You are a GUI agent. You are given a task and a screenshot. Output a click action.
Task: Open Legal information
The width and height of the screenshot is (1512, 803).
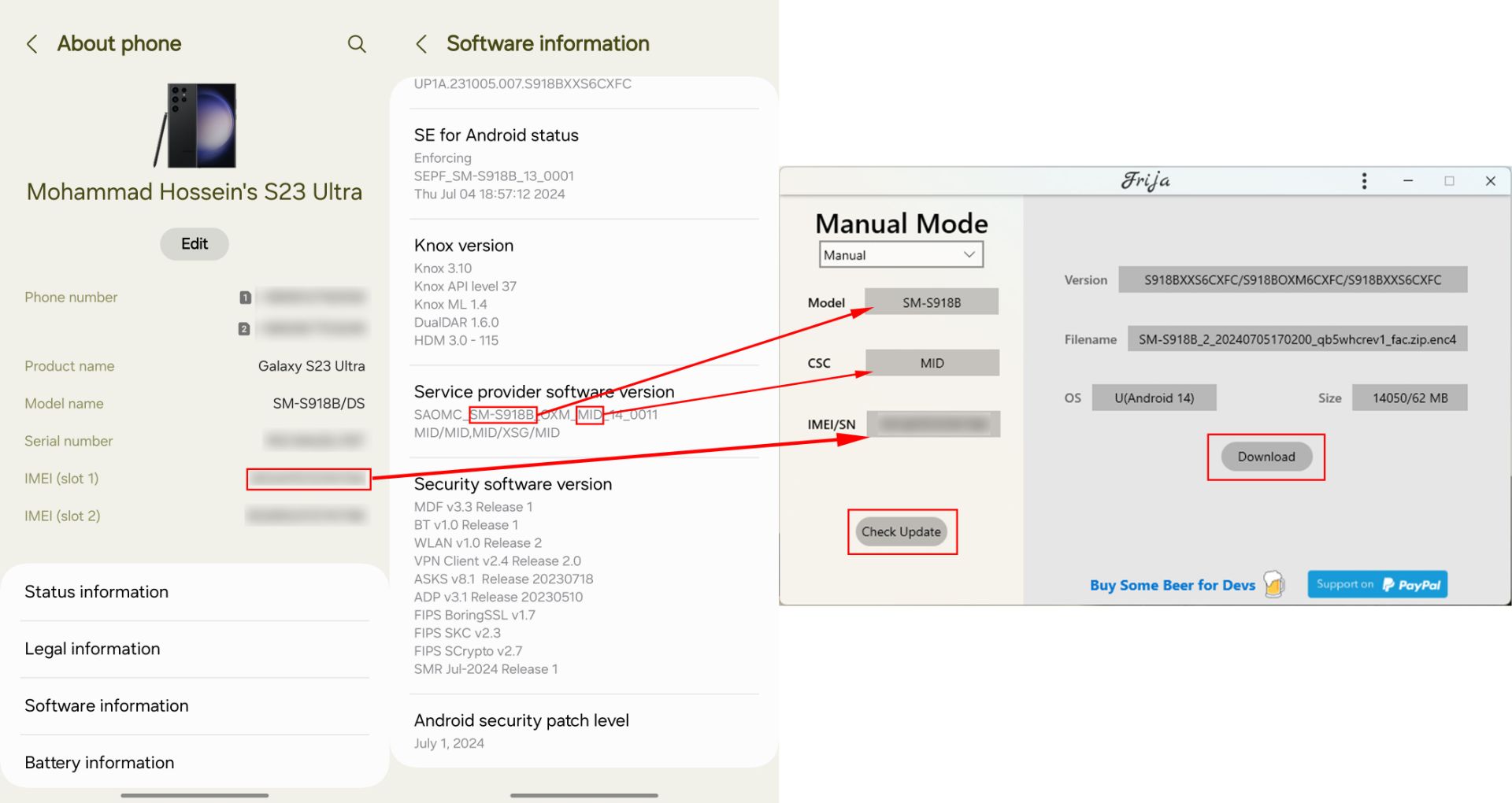point(195,649)
